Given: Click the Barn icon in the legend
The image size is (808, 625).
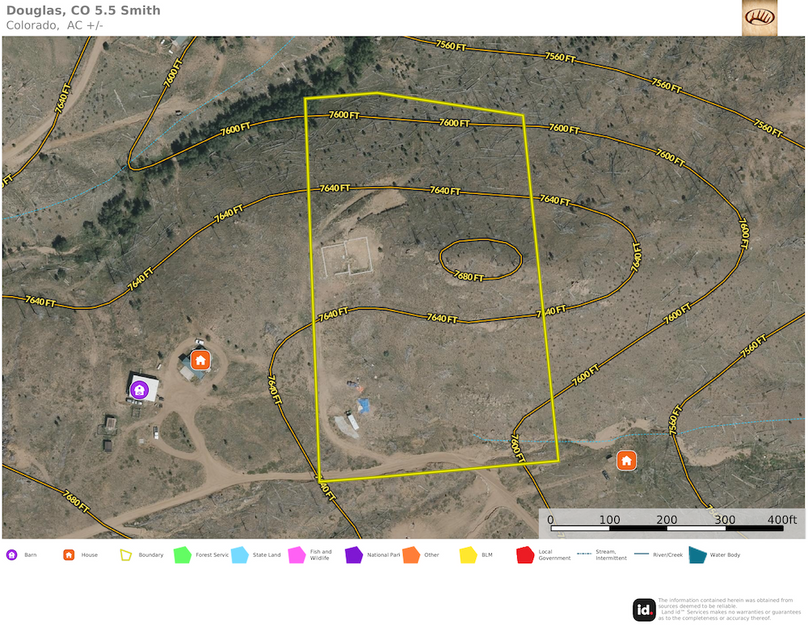Looking at the screenshot, I should coord(12,554).
